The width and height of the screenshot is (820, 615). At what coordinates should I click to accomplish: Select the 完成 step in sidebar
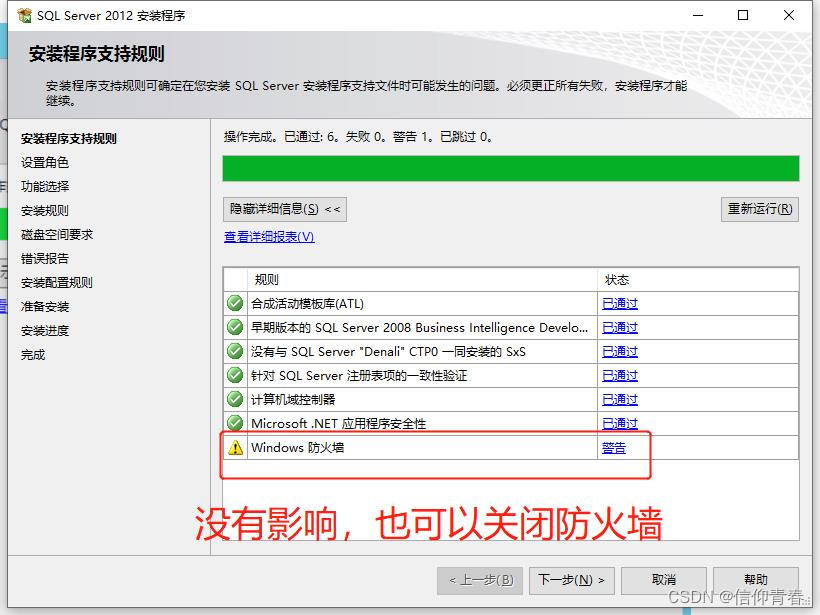pyautogui.click(x=33, y=355)
